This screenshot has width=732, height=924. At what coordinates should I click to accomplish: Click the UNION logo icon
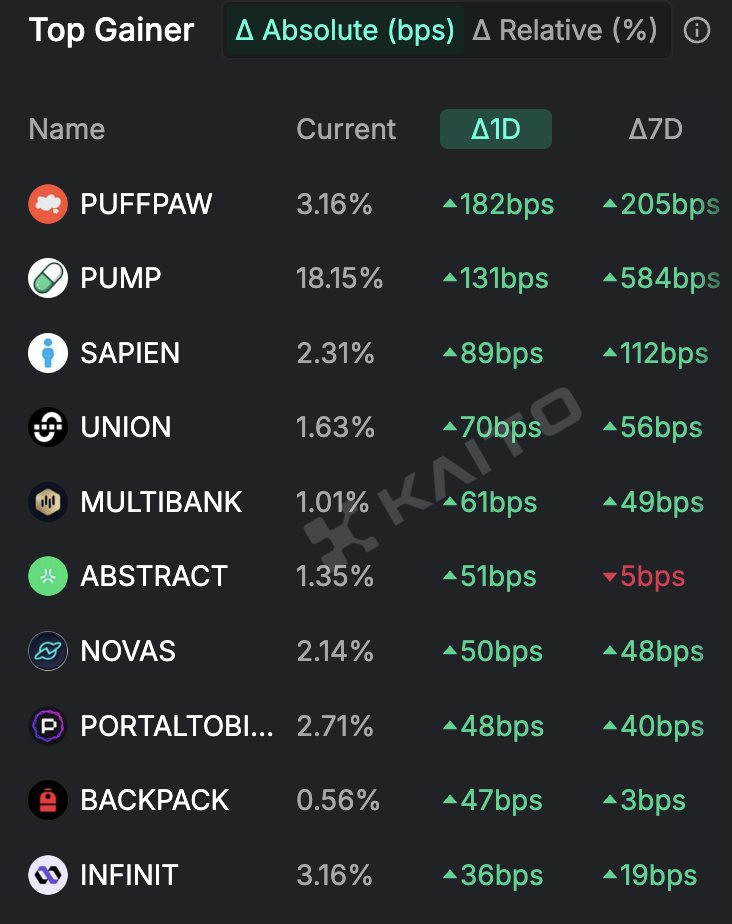pos(48,427)
